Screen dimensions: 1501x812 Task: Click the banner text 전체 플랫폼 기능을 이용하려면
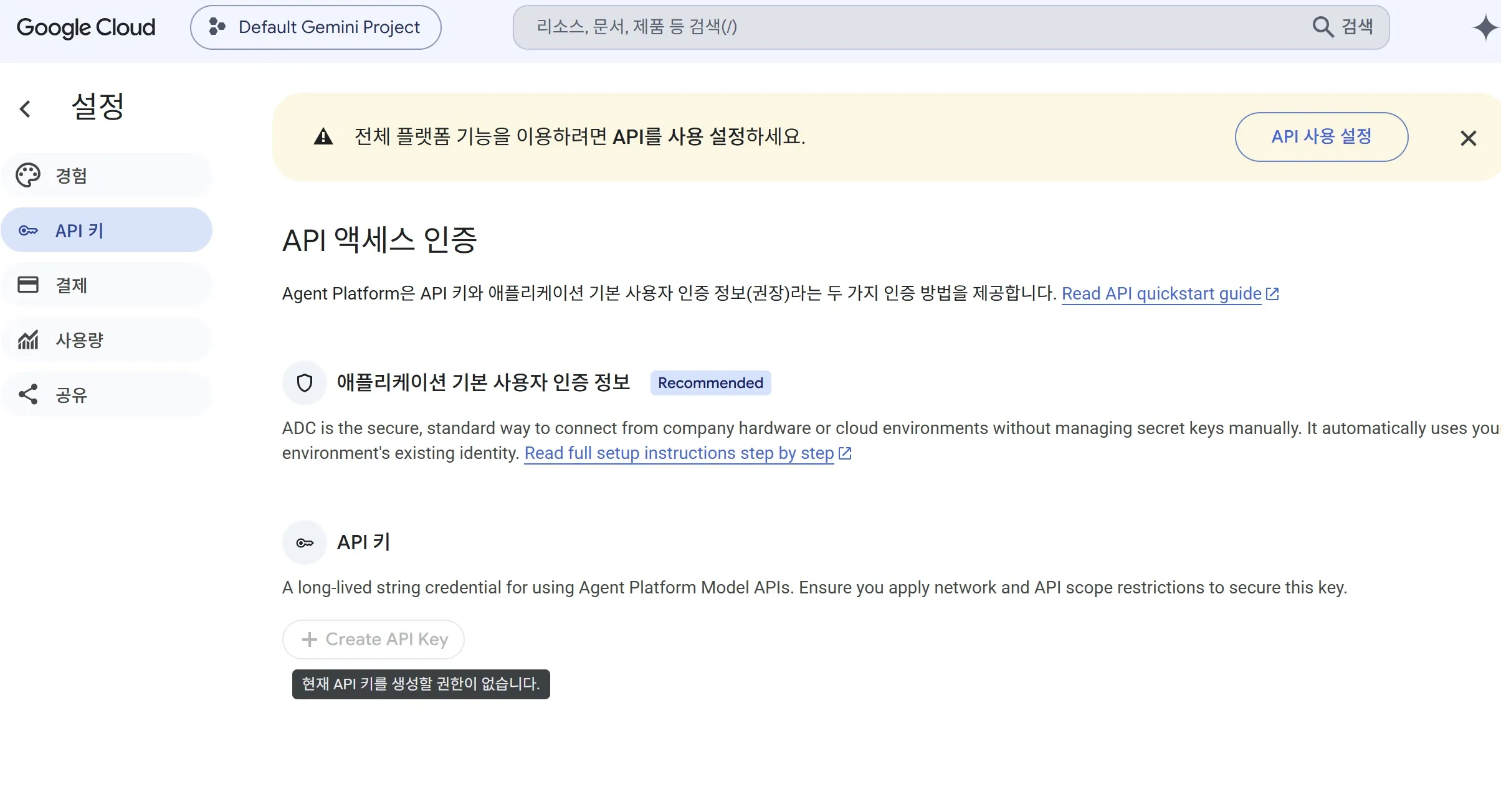pyautogui.click(x=481, y=136)
